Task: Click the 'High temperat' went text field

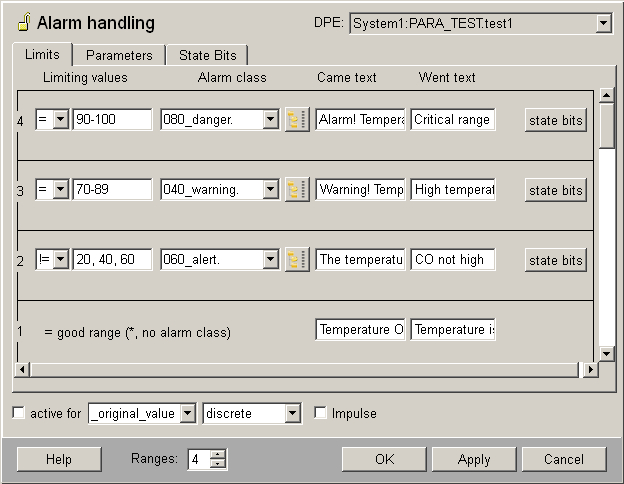Action: (453, 189)
